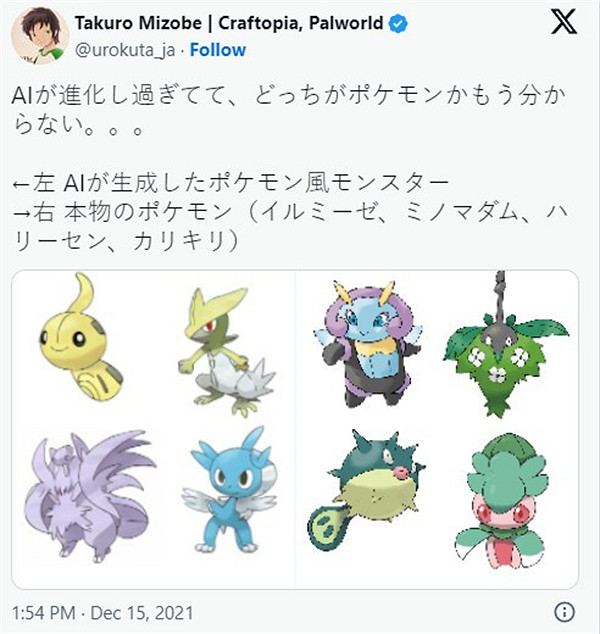Open the tweet timestamp 1:54 PM Dec 15, 2021

point(102,611)
